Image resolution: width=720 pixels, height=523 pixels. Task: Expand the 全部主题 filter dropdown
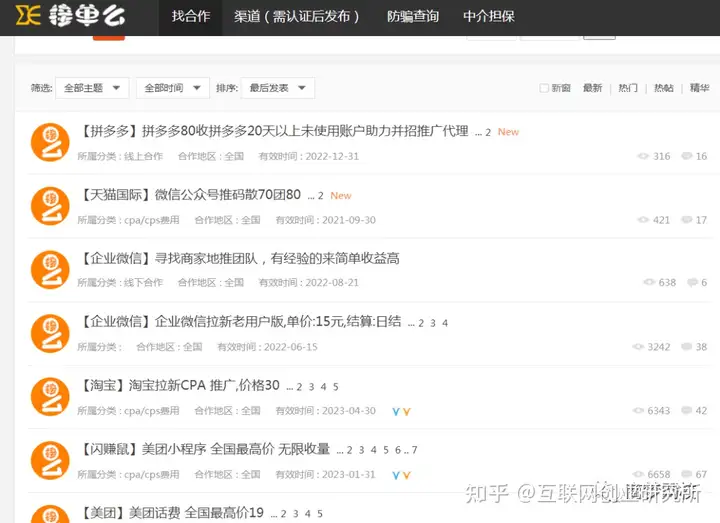[92, 88]
